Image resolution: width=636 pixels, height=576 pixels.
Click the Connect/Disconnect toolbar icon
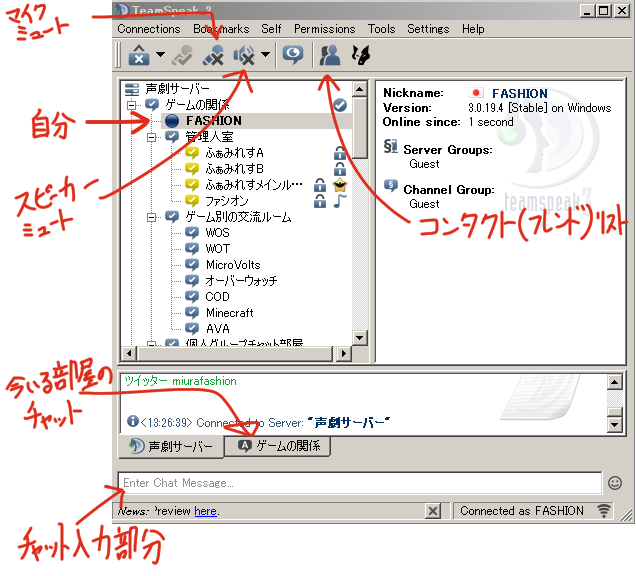click(139, 55)
